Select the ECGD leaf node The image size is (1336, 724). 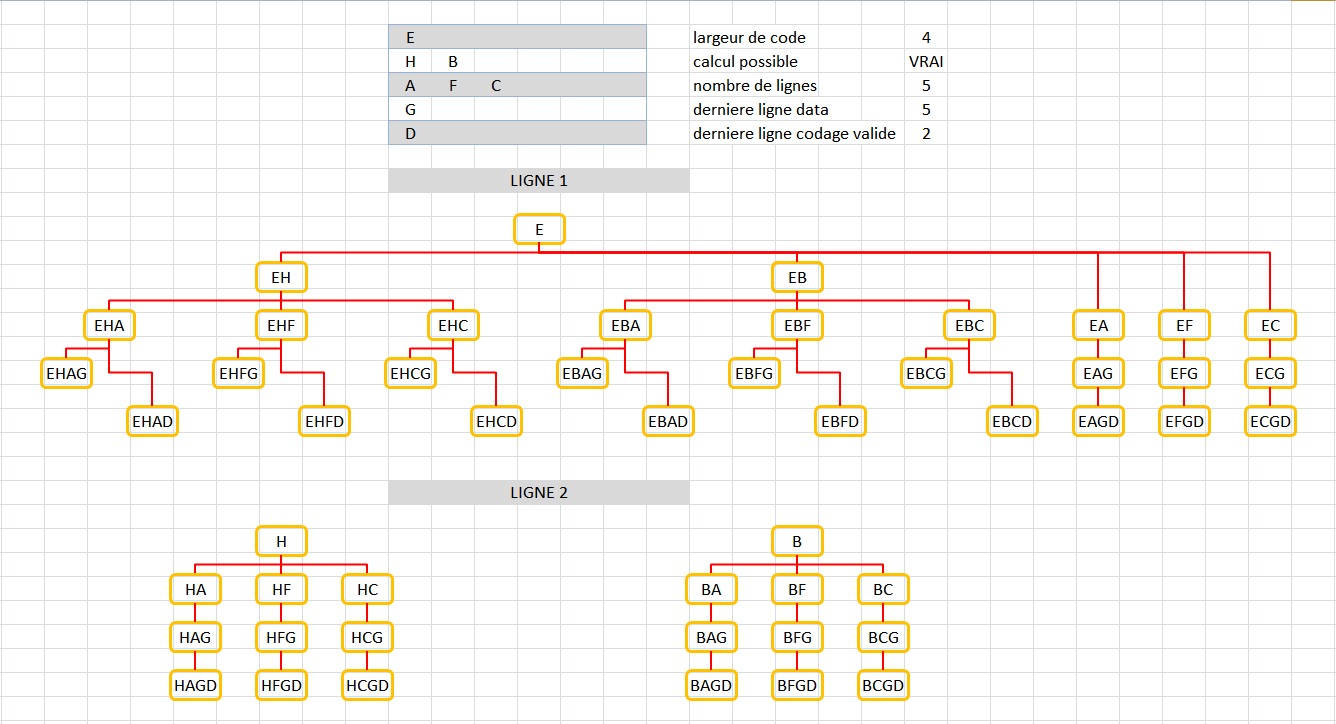[x=1270, y=421]
